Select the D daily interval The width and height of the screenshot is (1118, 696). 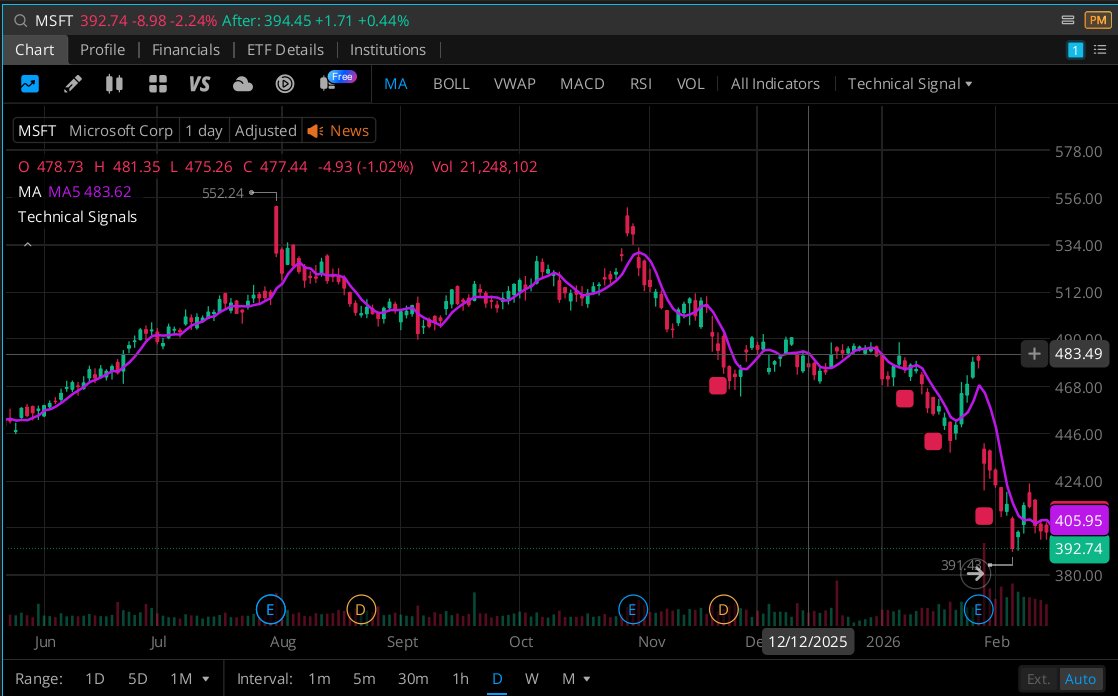pos(497,679)
